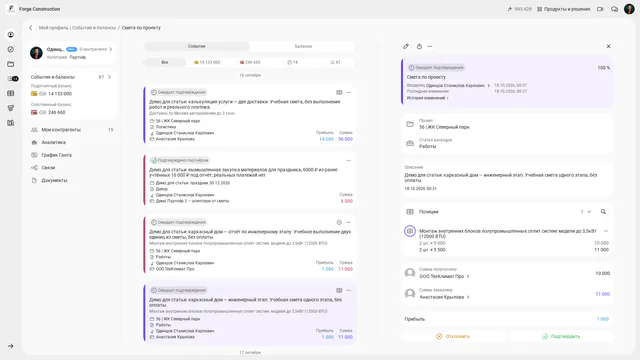
Task: Close the detail panel
Action: (608, 47)
